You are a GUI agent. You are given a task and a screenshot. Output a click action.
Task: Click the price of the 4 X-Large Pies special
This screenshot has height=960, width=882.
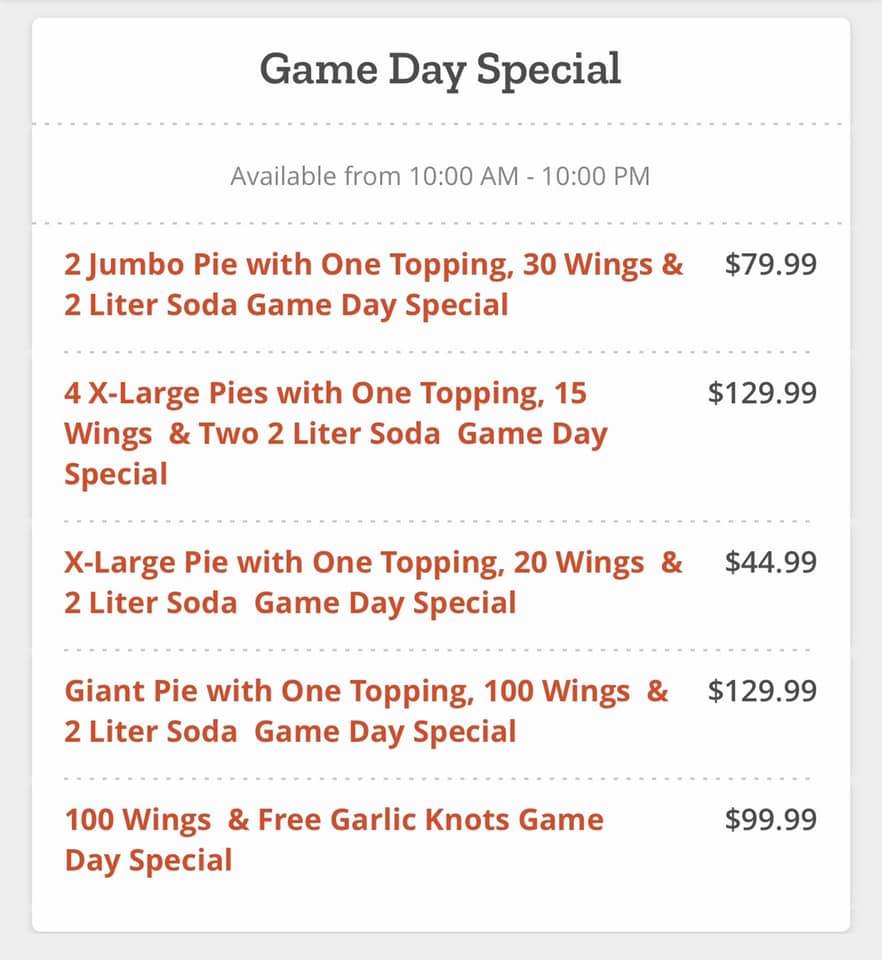(x=762, y=393)
